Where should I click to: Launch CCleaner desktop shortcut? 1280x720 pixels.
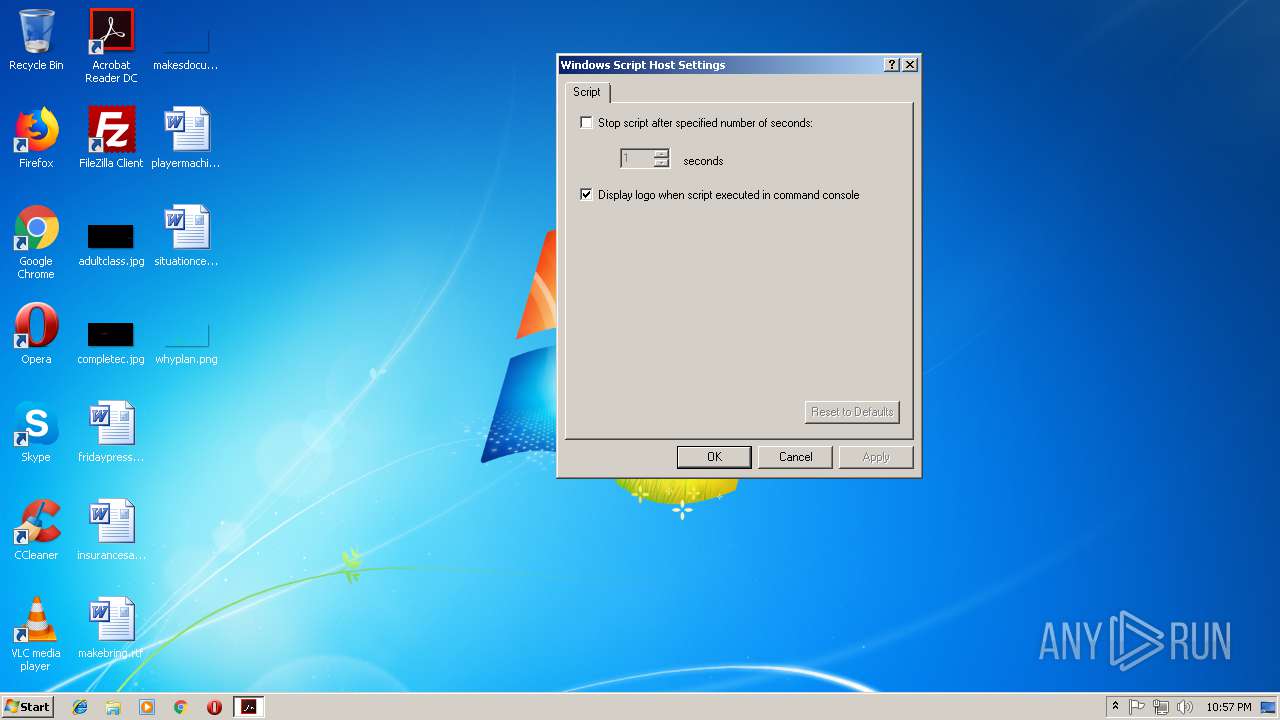pos(36,530)
